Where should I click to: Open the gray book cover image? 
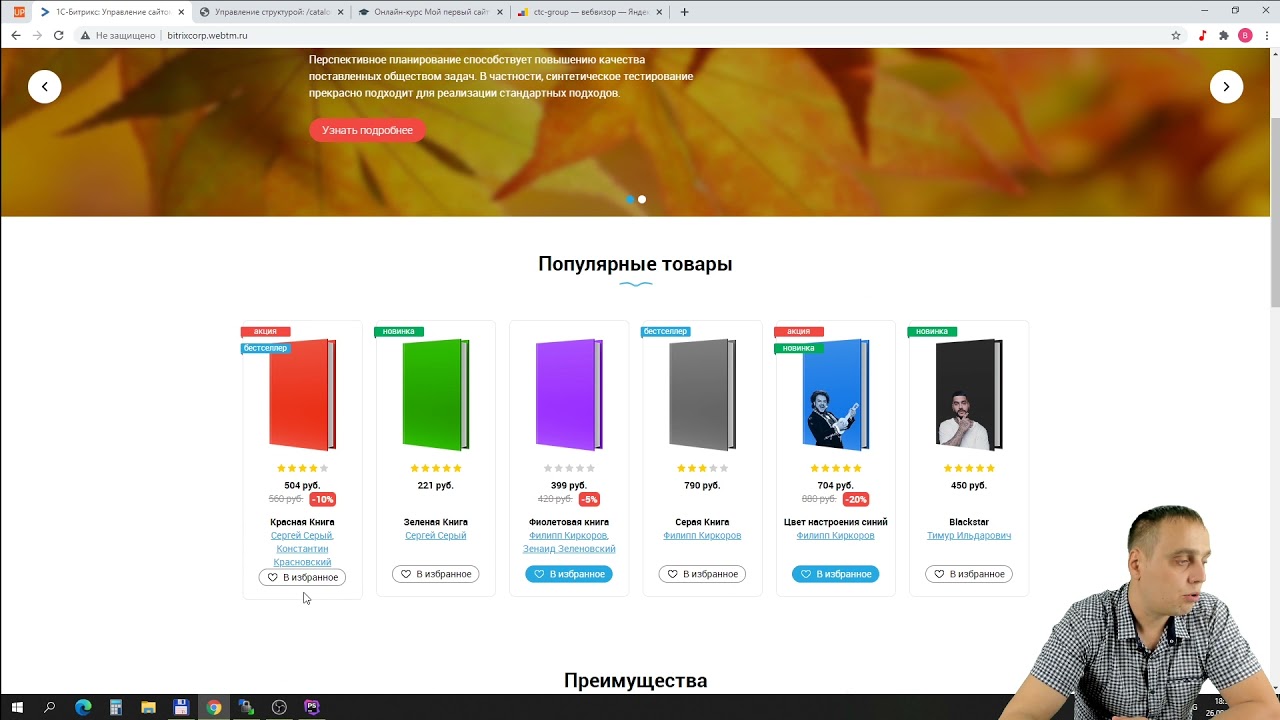(x=702, y=395)
